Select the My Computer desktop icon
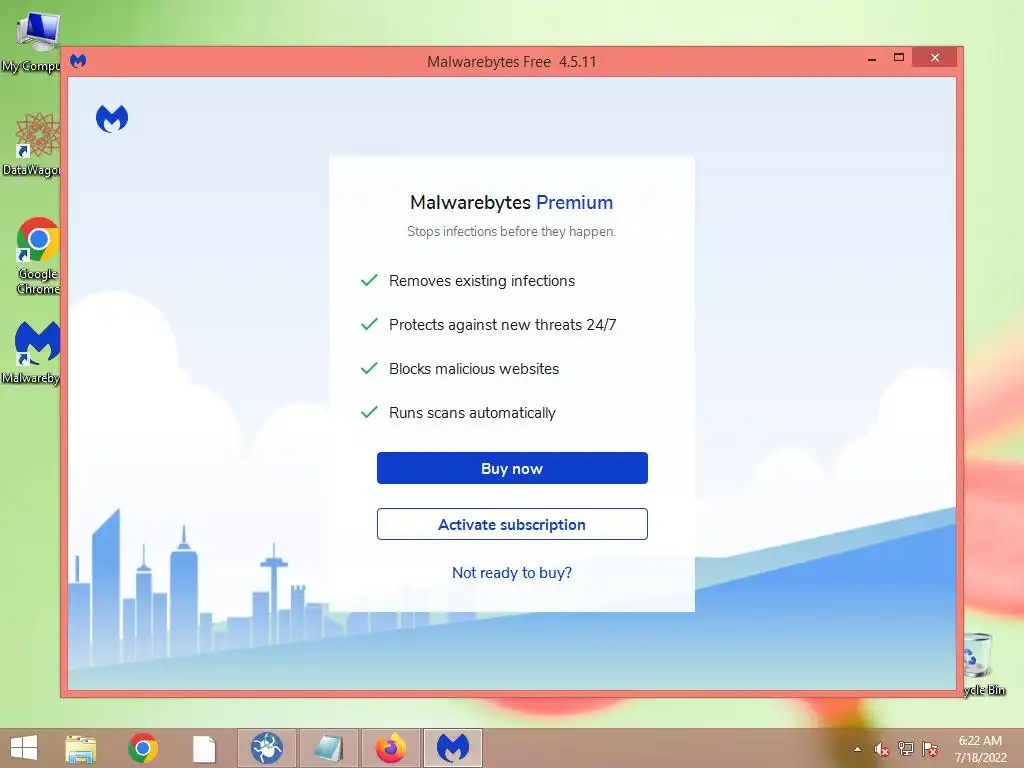The height and width of the screenshot is (768, 1024). 31,42
